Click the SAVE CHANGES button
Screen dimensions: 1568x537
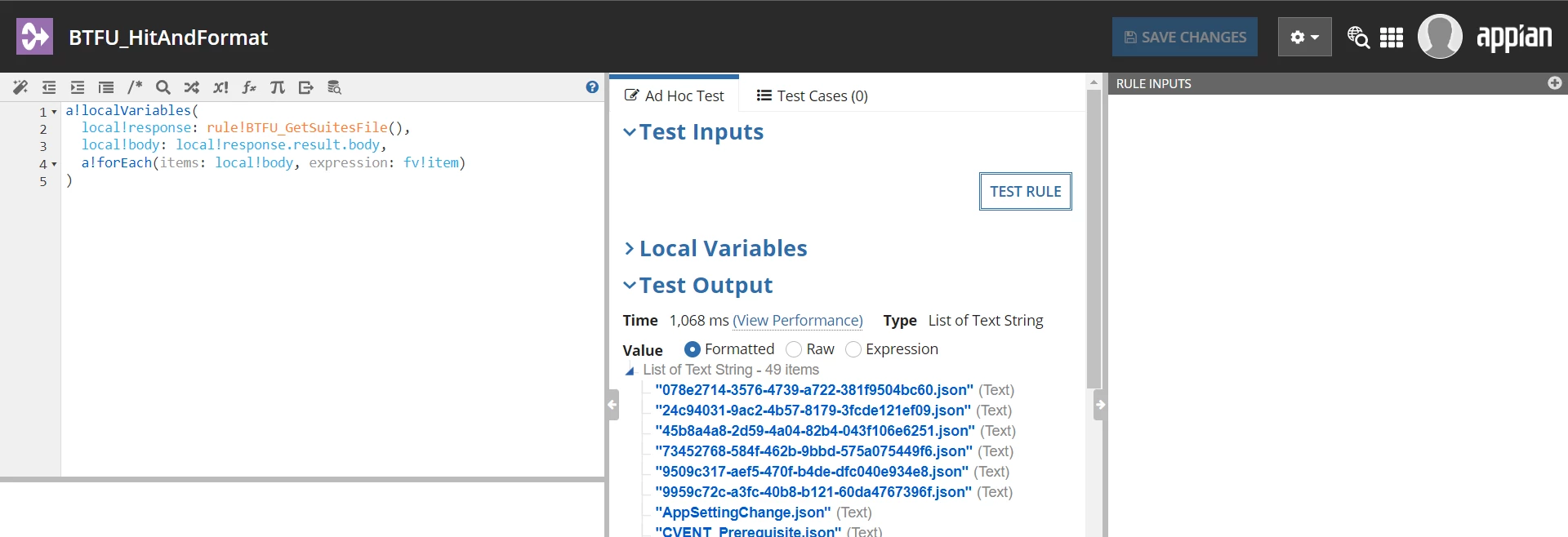tap(1185, 37)
